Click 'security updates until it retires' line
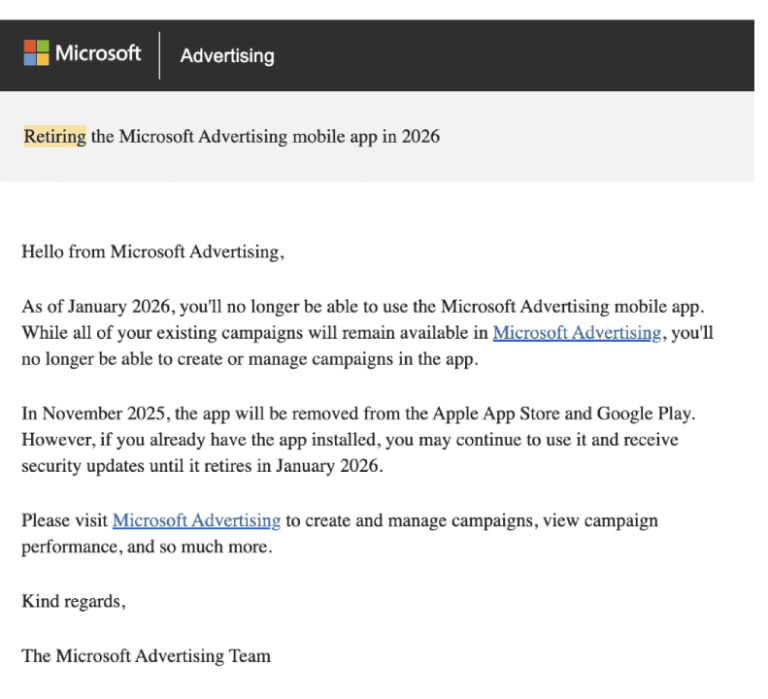 pyautogui.click(x=202, y=465)
